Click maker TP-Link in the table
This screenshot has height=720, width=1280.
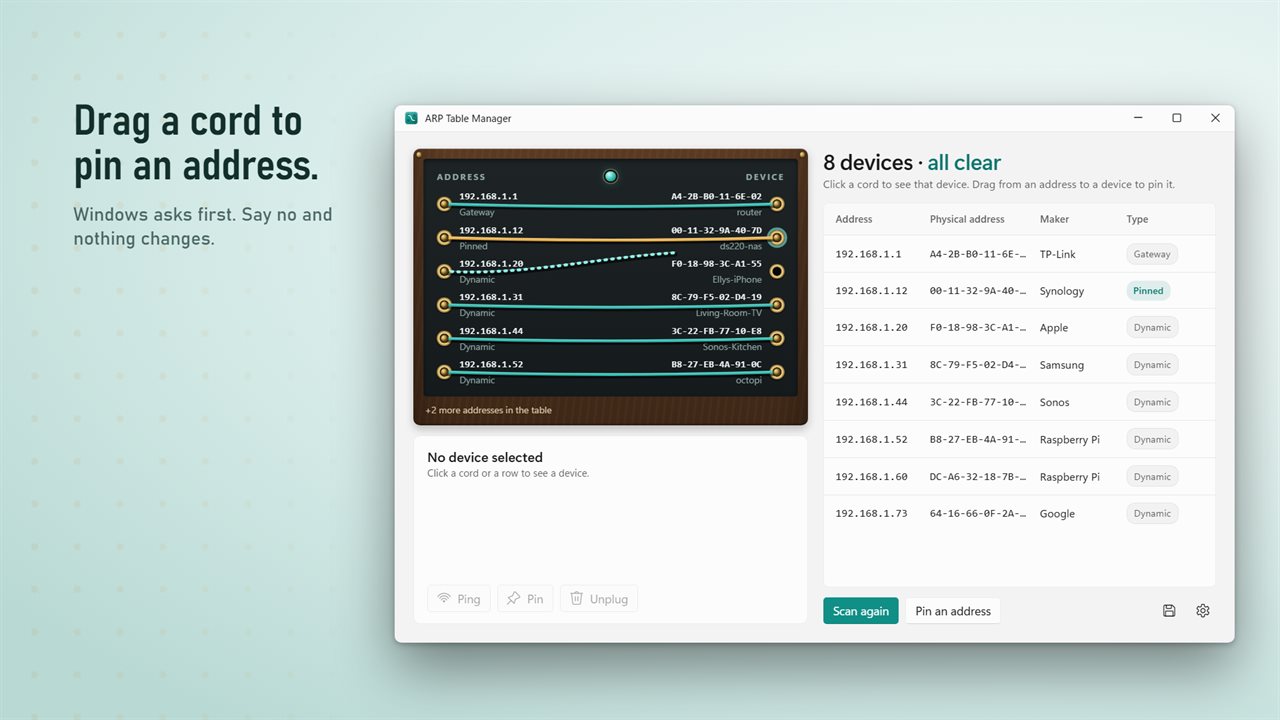(x=1058, y=254)
